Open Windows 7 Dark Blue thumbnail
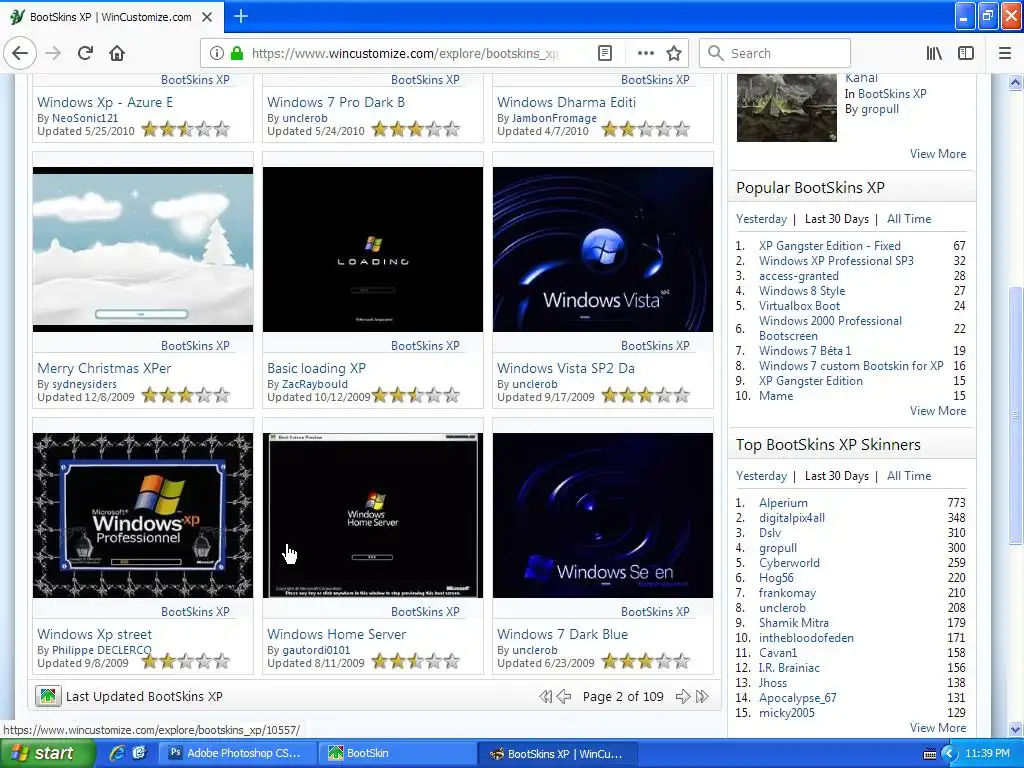 click(x=603, y=515)
